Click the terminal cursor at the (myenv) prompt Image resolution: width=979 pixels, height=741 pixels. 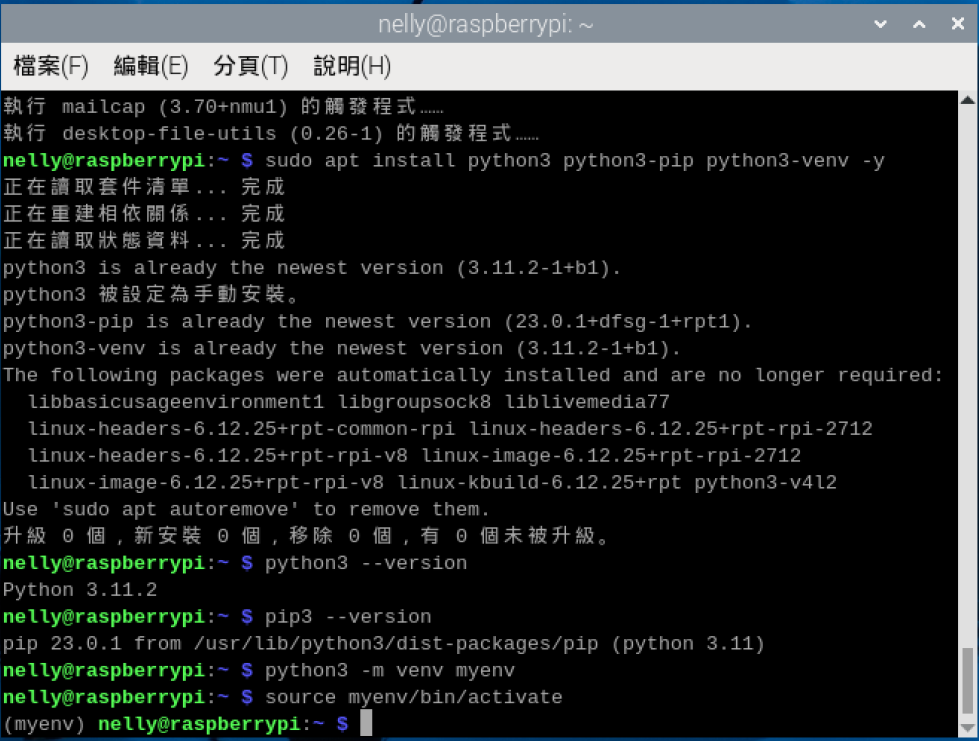(x=366, y=724)
